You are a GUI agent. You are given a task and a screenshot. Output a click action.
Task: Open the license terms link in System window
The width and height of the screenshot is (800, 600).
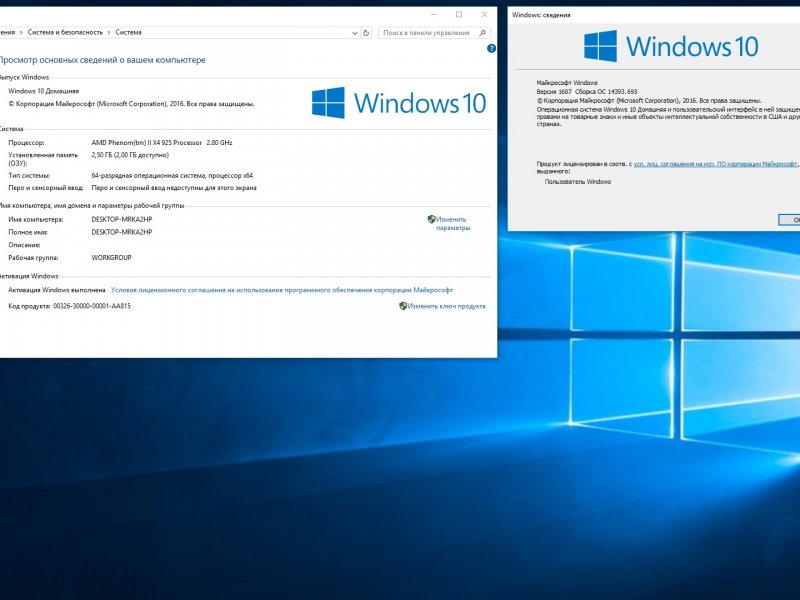[x=282, y=290]
